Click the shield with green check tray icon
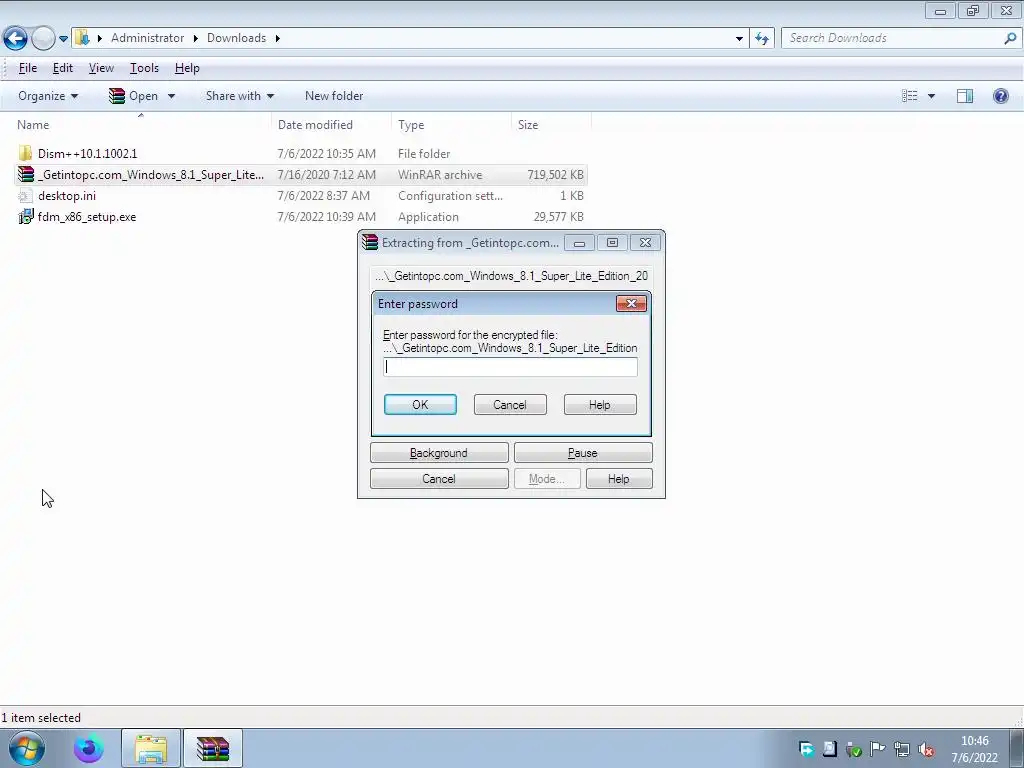Viewport: 1024px width, 768px height. point(854,749)
